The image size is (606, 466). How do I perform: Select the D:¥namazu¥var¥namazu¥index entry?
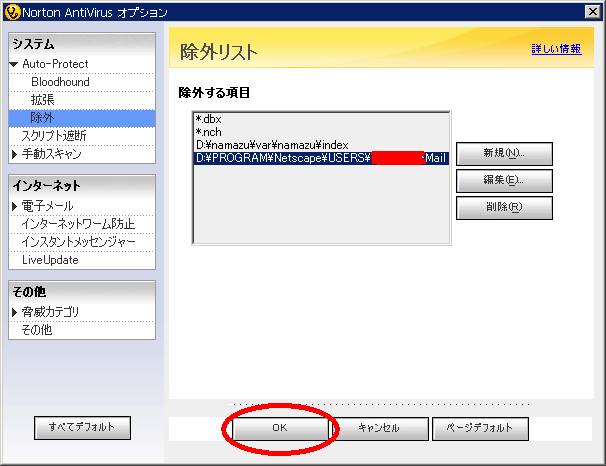click(321, 145)
